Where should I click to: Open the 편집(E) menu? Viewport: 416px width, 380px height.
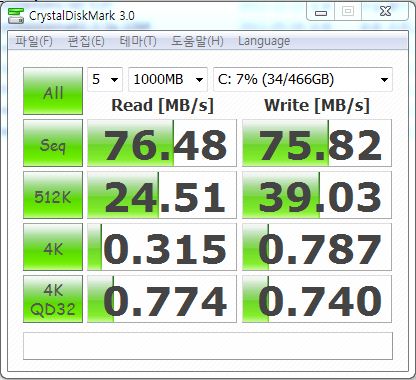click(86, 41)
